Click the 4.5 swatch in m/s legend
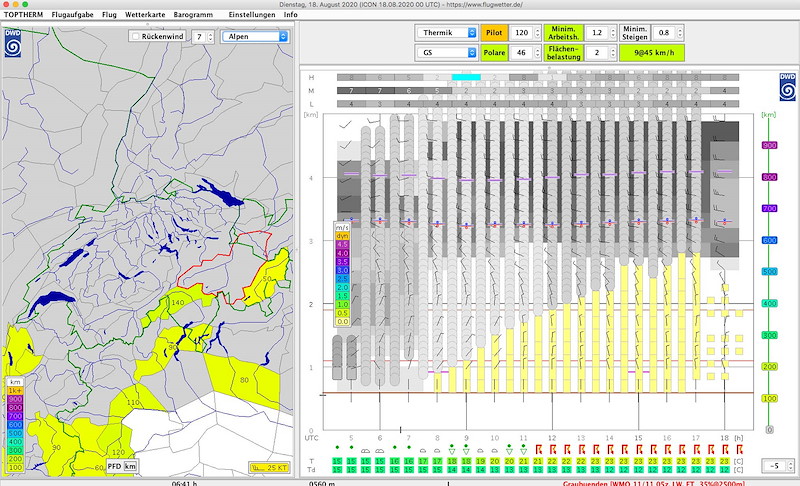800x486 pixels. tap(342, 245)
